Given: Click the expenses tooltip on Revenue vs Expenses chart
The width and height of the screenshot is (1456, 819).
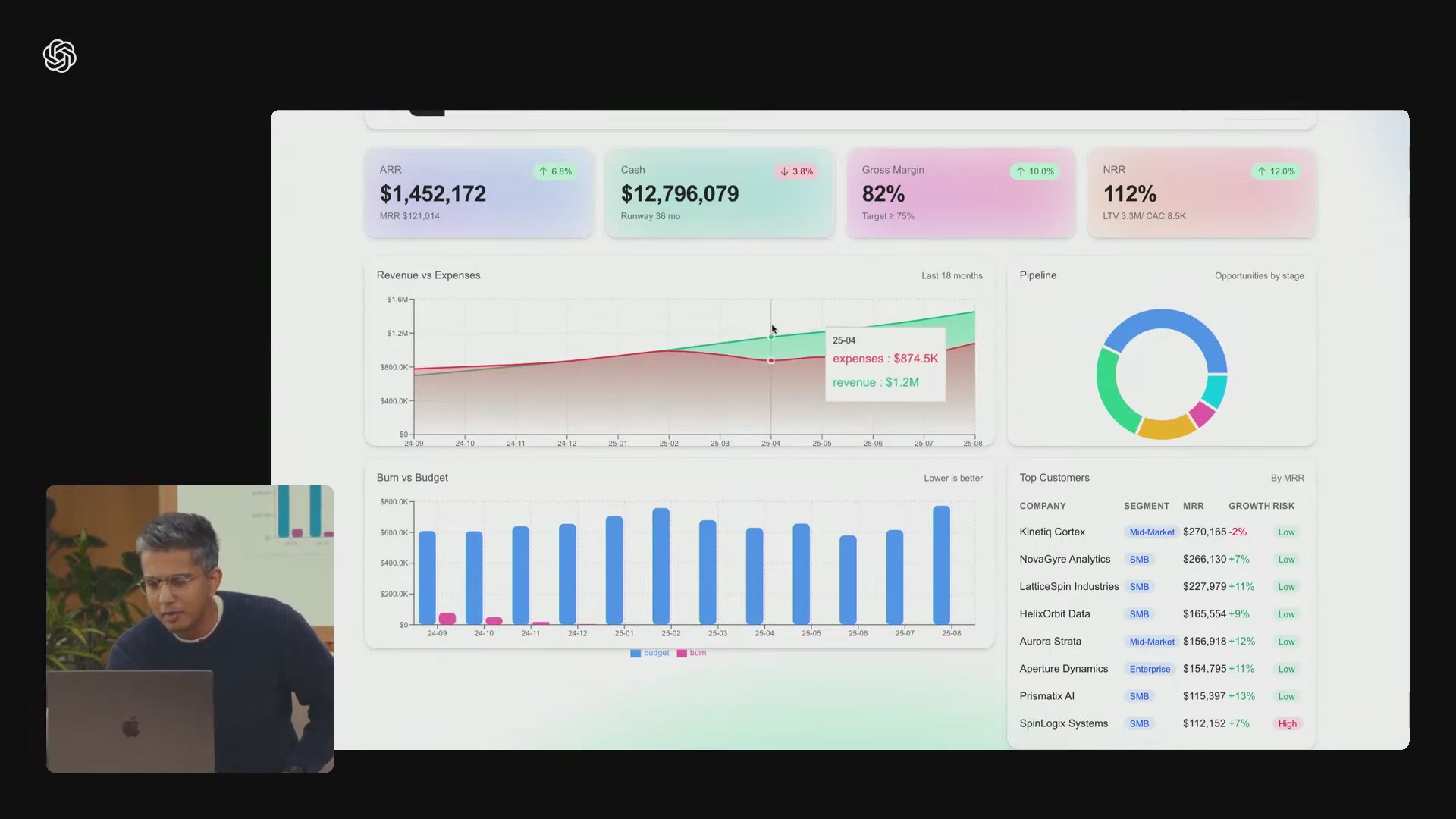Looking at the screenshot, I should (884, 359).
